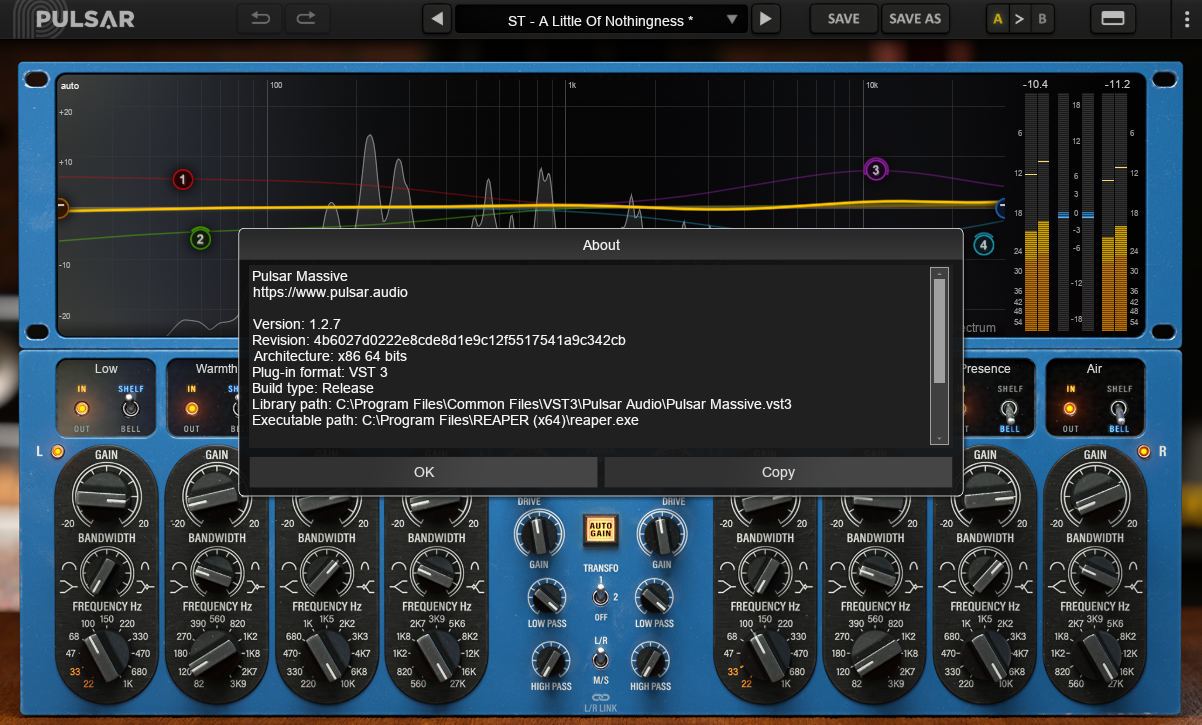Copy state A to B with the > arrow
The width and height of the screenshot is (1202, 725).
(1019, 18)
